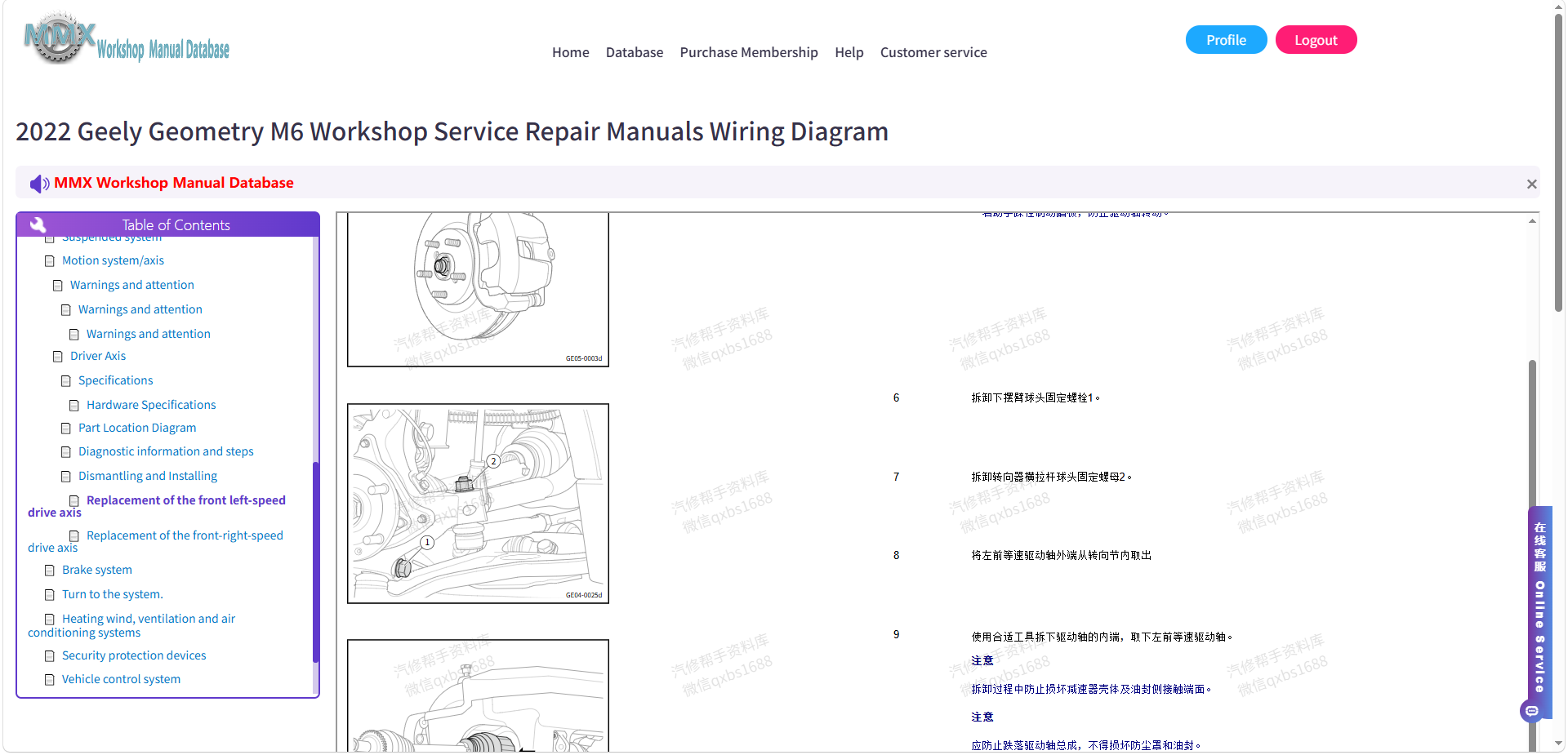Click document icon beside Hardware Specifications
The width and height of the screenshot is (1568, 755).
click(74, 406)
